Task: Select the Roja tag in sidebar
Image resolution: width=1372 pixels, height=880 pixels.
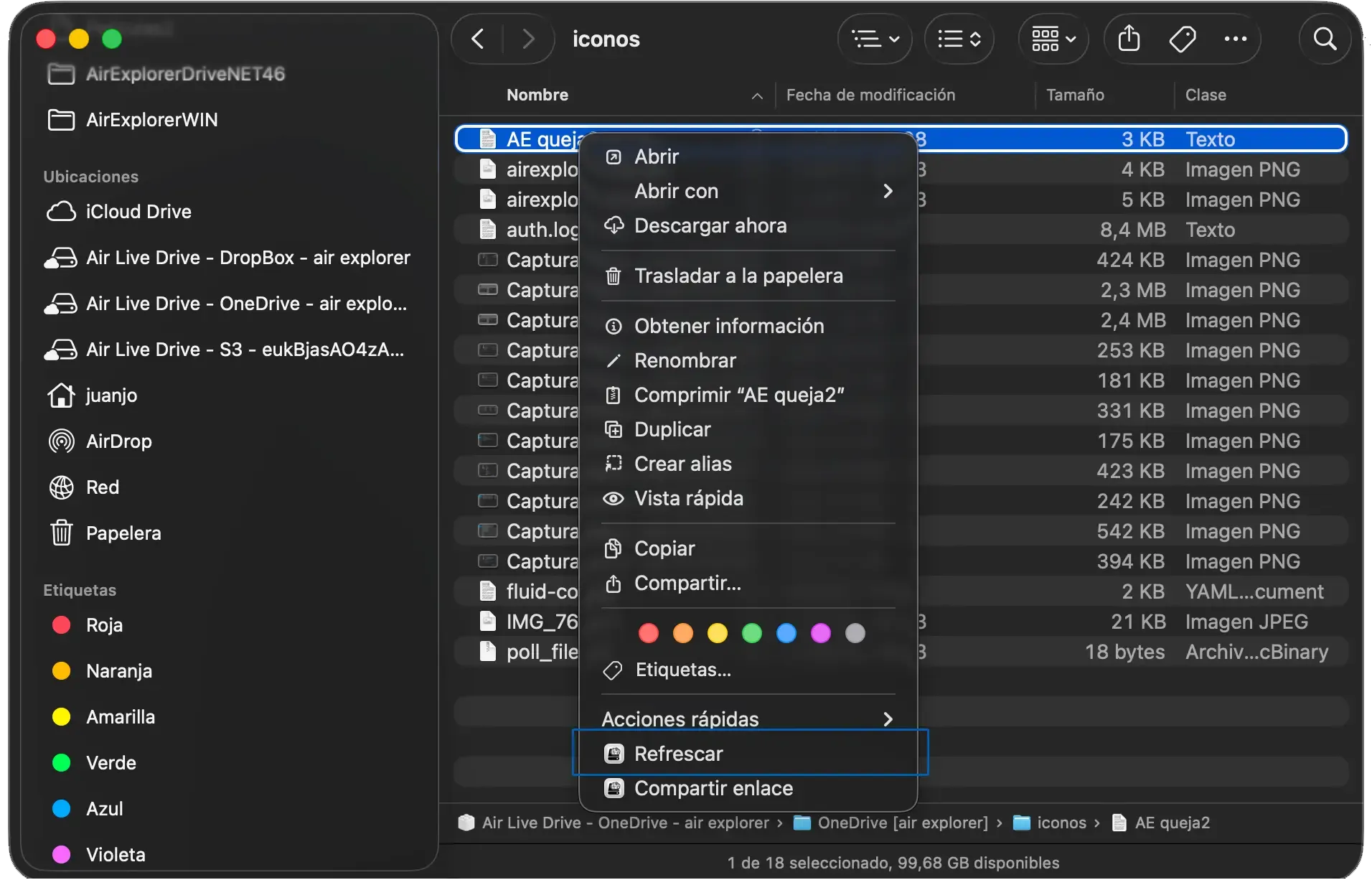Action: (x=230, y=624)
